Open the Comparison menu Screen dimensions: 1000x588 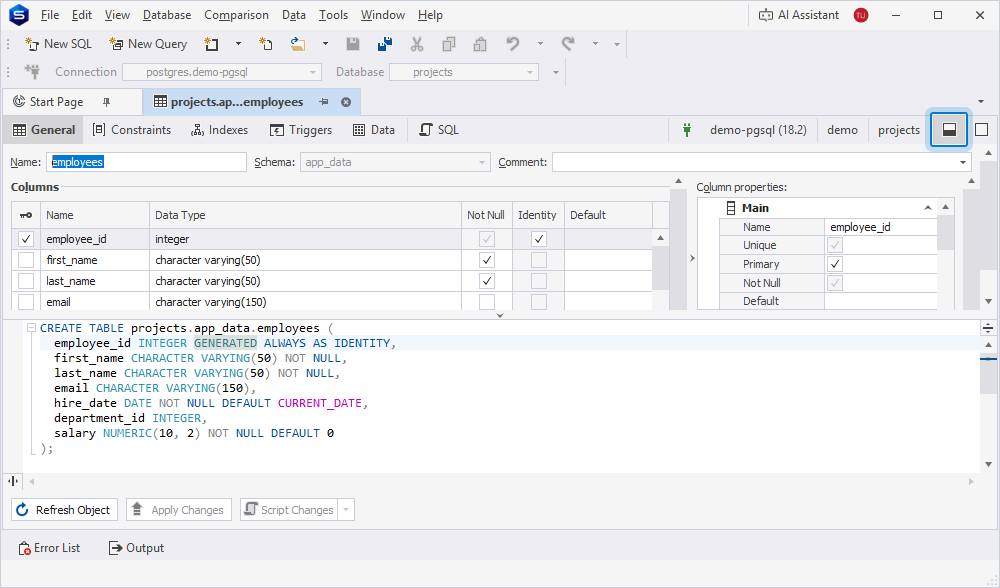(236, 15)
